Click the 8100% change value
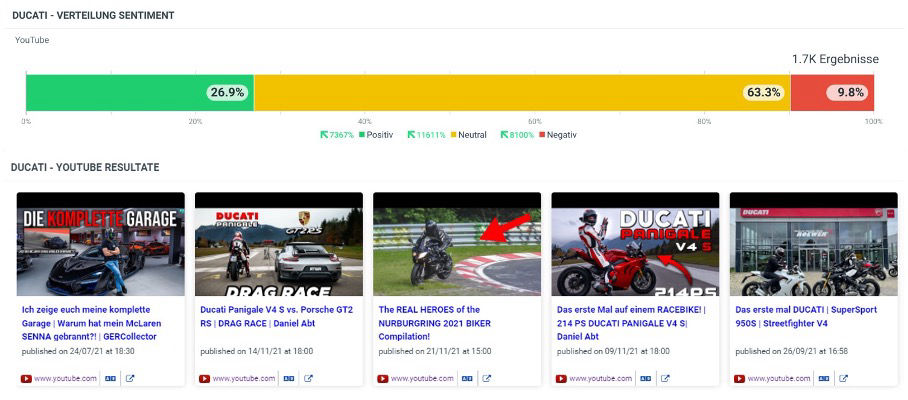The width and height of the screenshot is (908, 400). [522, 135]
